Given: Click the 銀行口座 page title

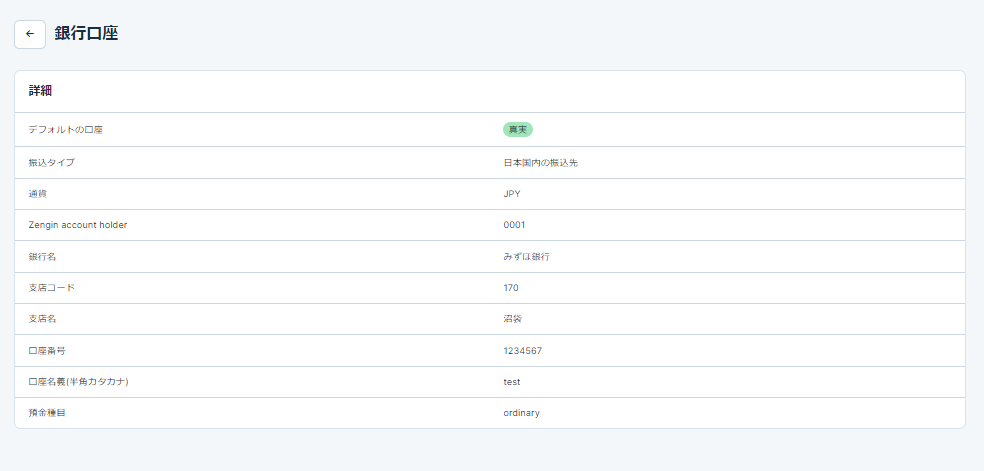Looking at the screenshot, I should [x=87, y=33].
